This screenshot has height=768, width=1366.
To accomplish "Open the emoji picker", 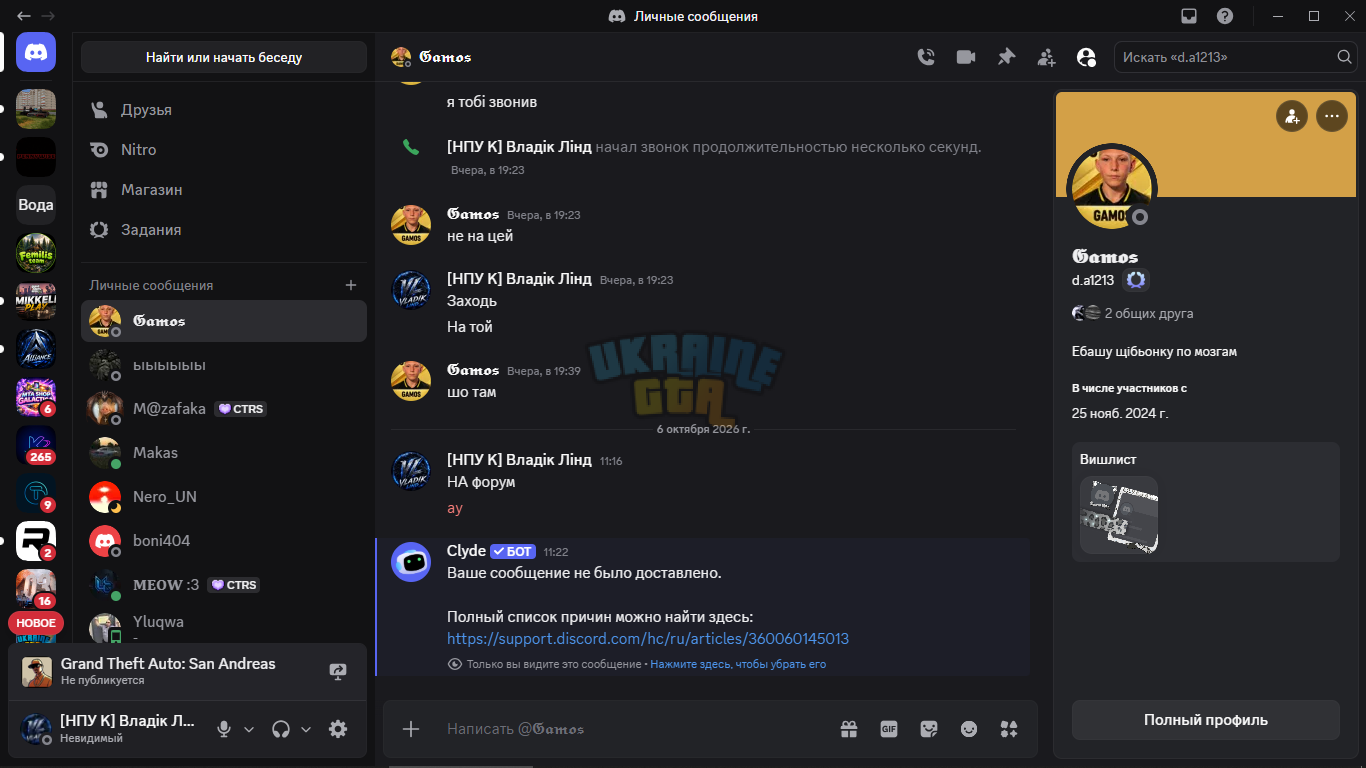I will (x=969, y=729).
